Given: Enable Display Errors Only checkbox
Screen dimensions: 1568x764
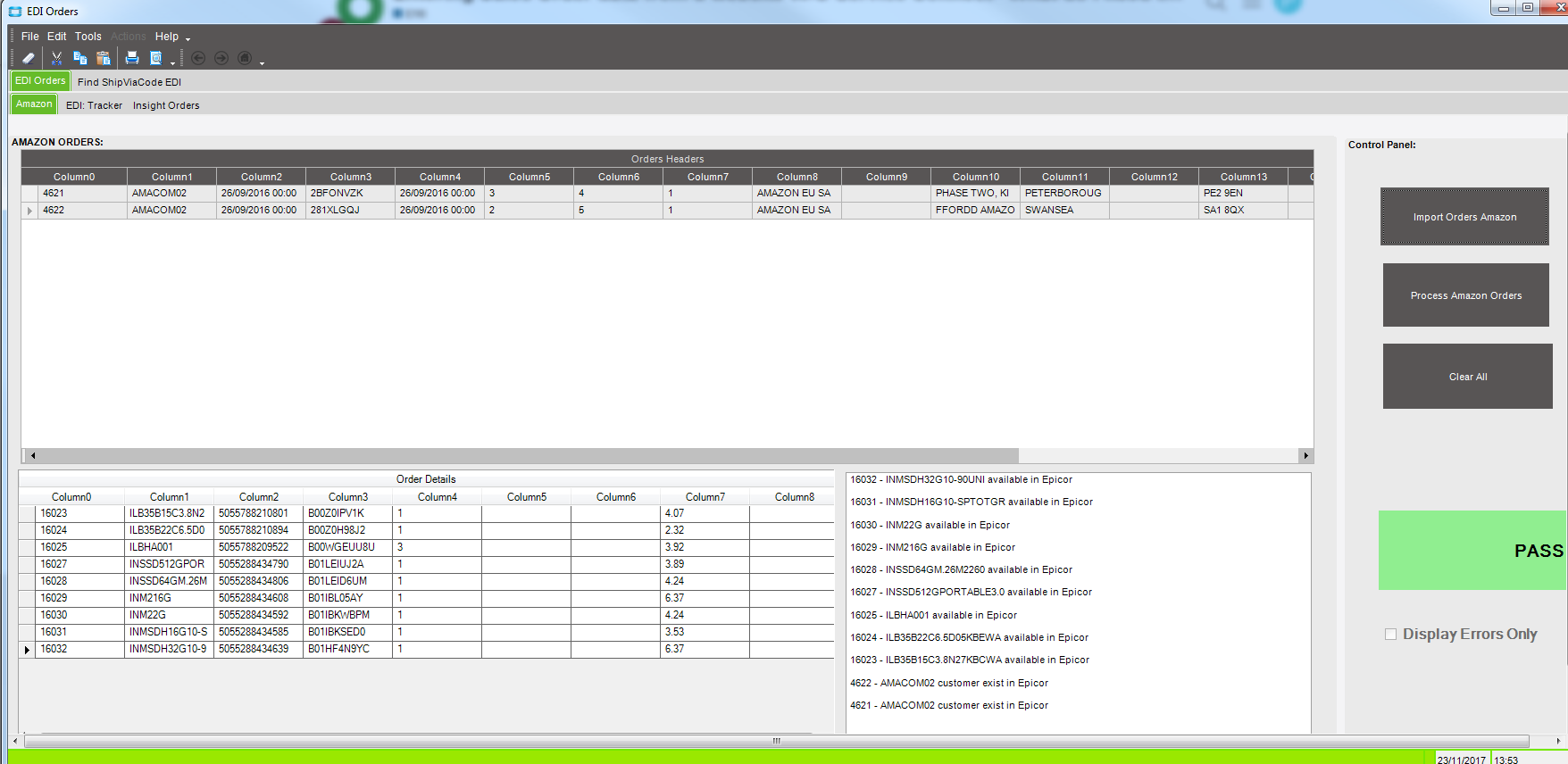Looking at the screenshot, I should 1390,635.
